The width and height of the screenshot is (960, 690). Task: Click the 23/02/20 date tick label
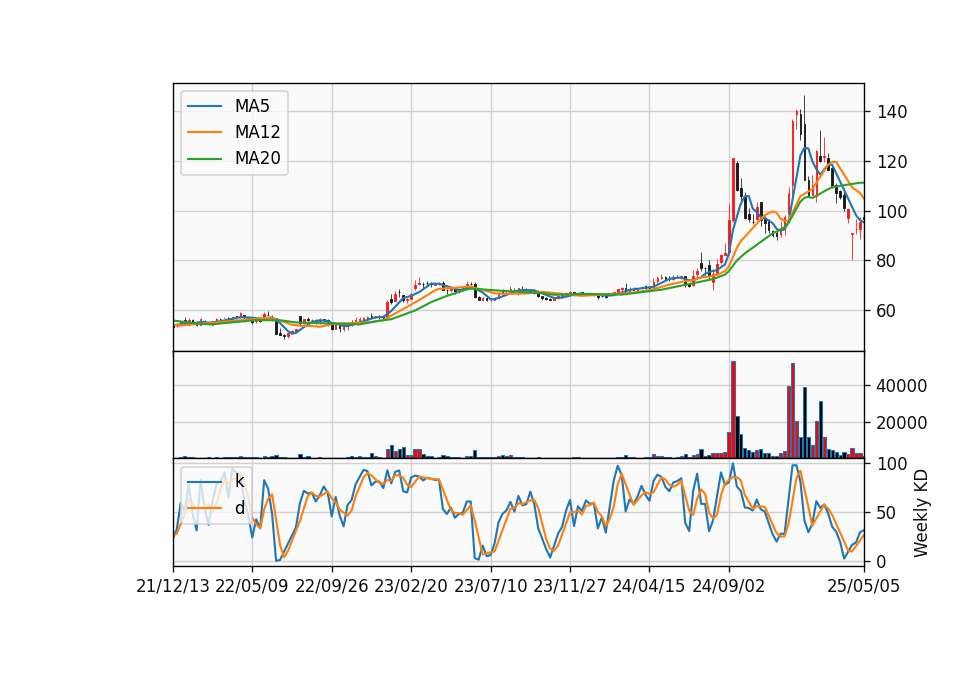click(x=411, y=586)
